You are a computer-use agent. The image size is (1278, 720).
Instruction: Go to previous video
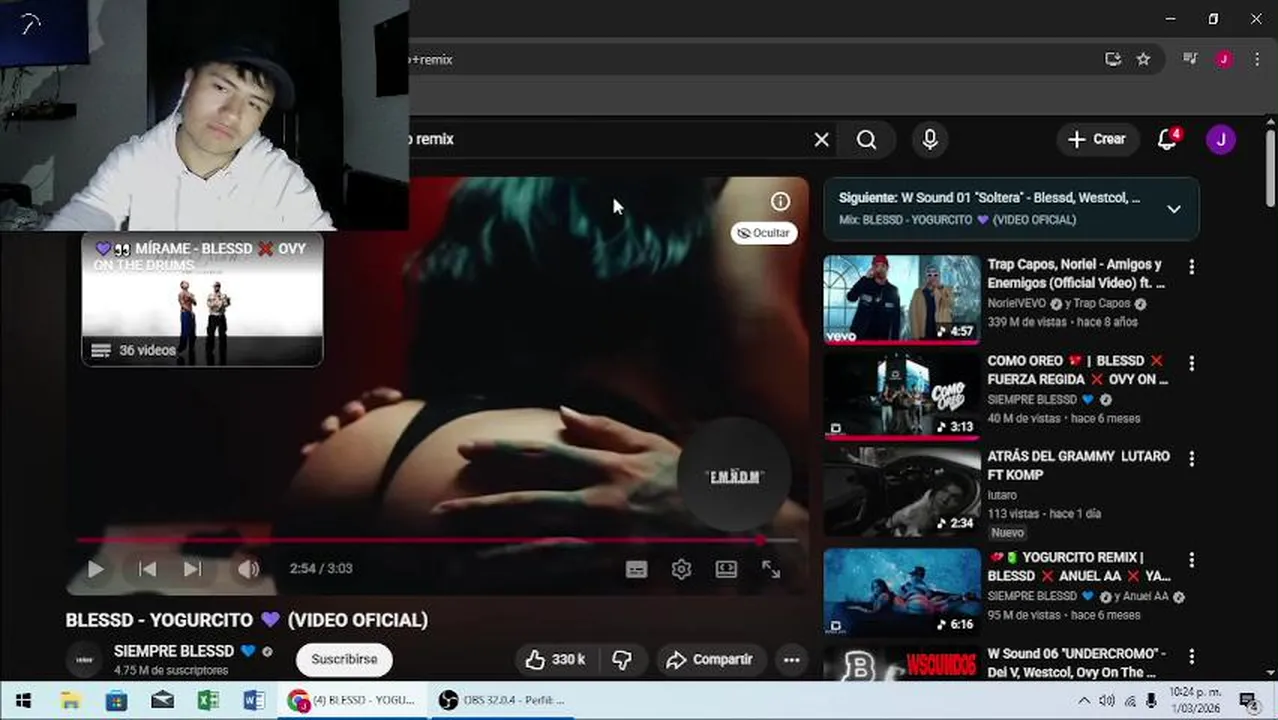(x=147, y=569)
